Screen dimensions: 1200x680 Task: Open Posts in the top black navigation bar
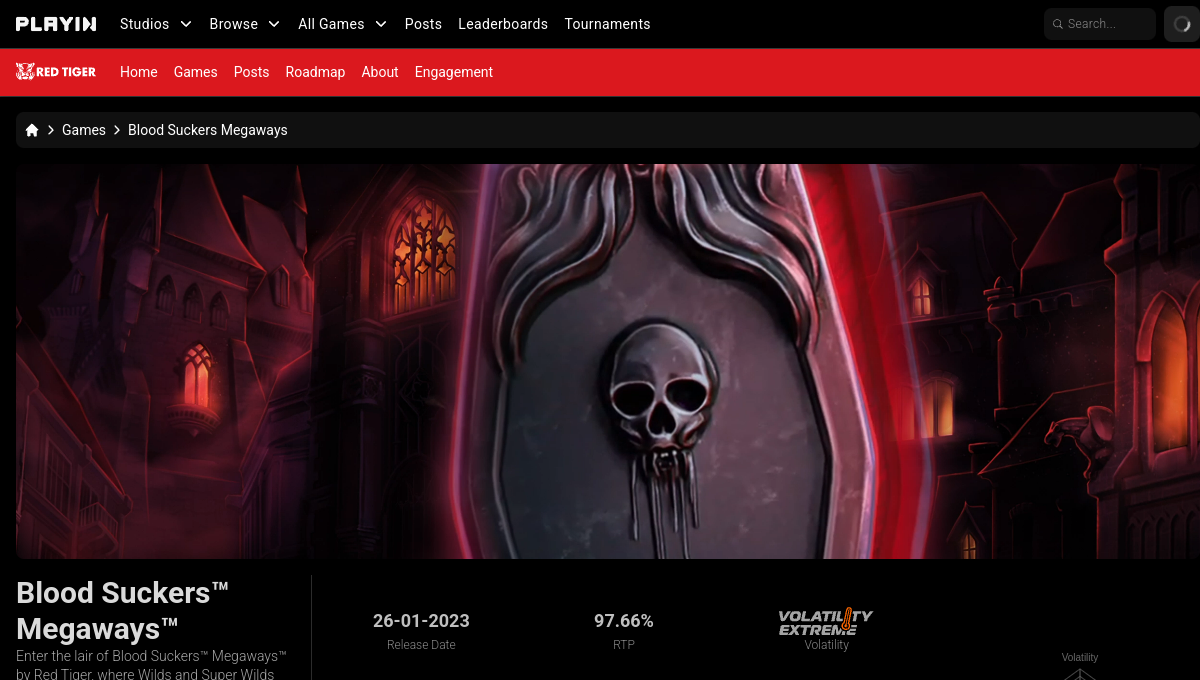[x=423, y=24]
